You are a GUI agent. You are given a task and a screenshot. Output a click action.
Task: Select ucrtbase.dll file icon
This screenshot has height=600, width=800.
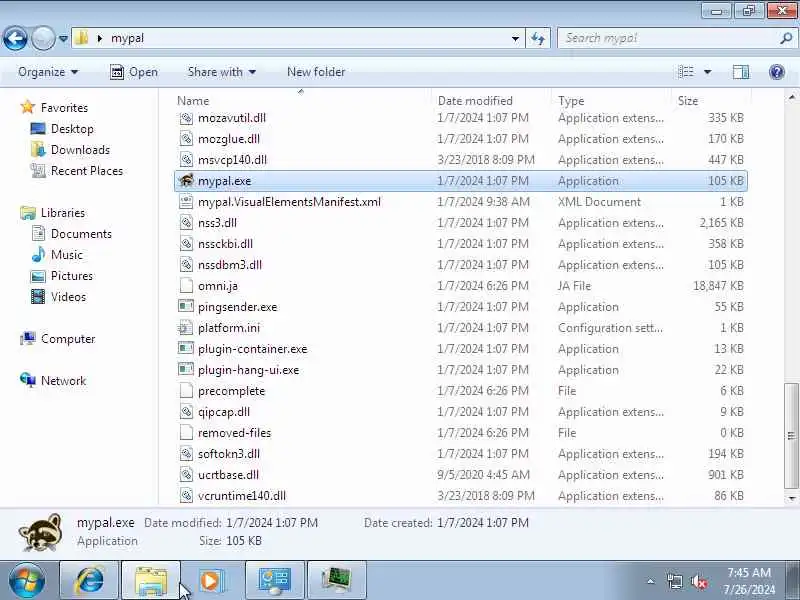pyautogui.click(x=186, y=474)
